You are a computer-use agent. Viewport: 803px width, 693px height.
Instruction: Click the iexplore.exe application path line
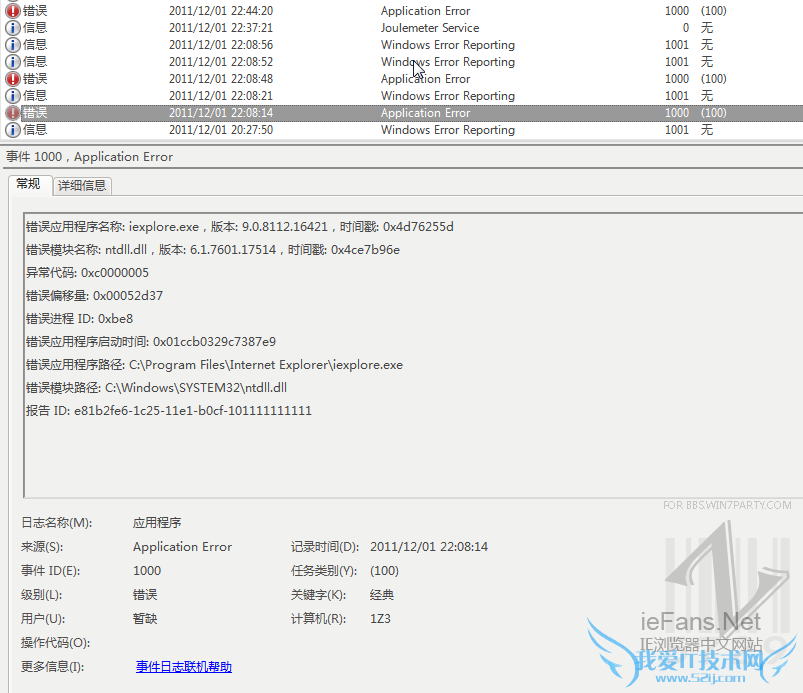pos(215,365)
